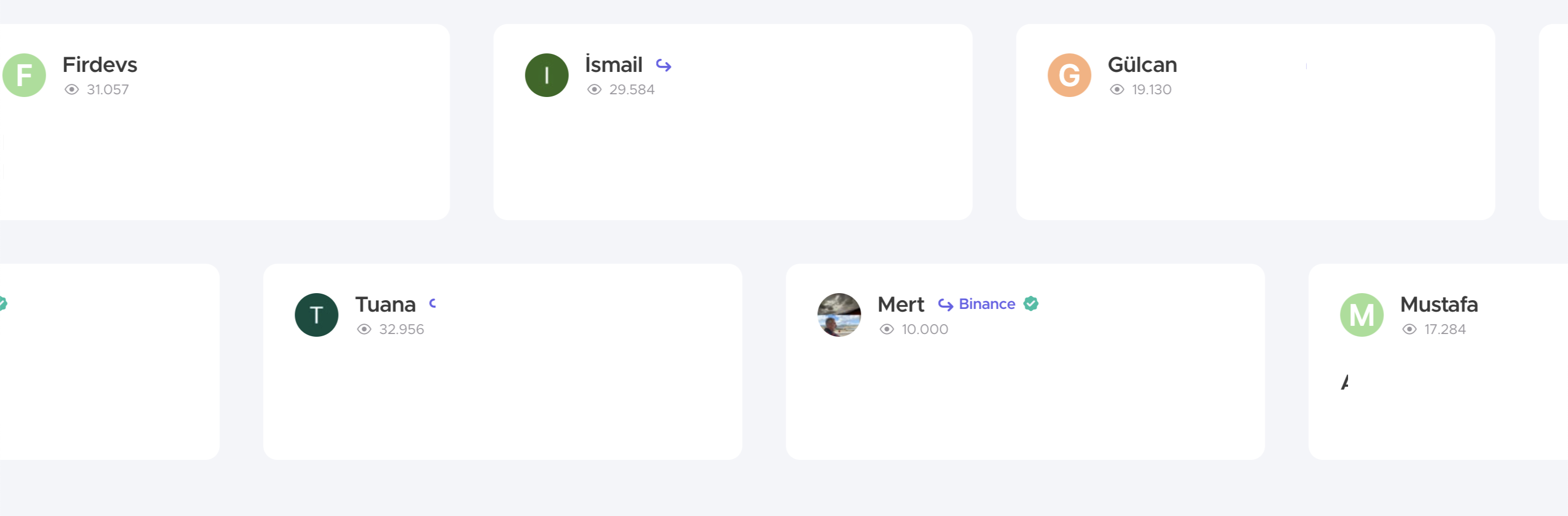Click the verified badge beside Binance

click(x=1031, y=303)
